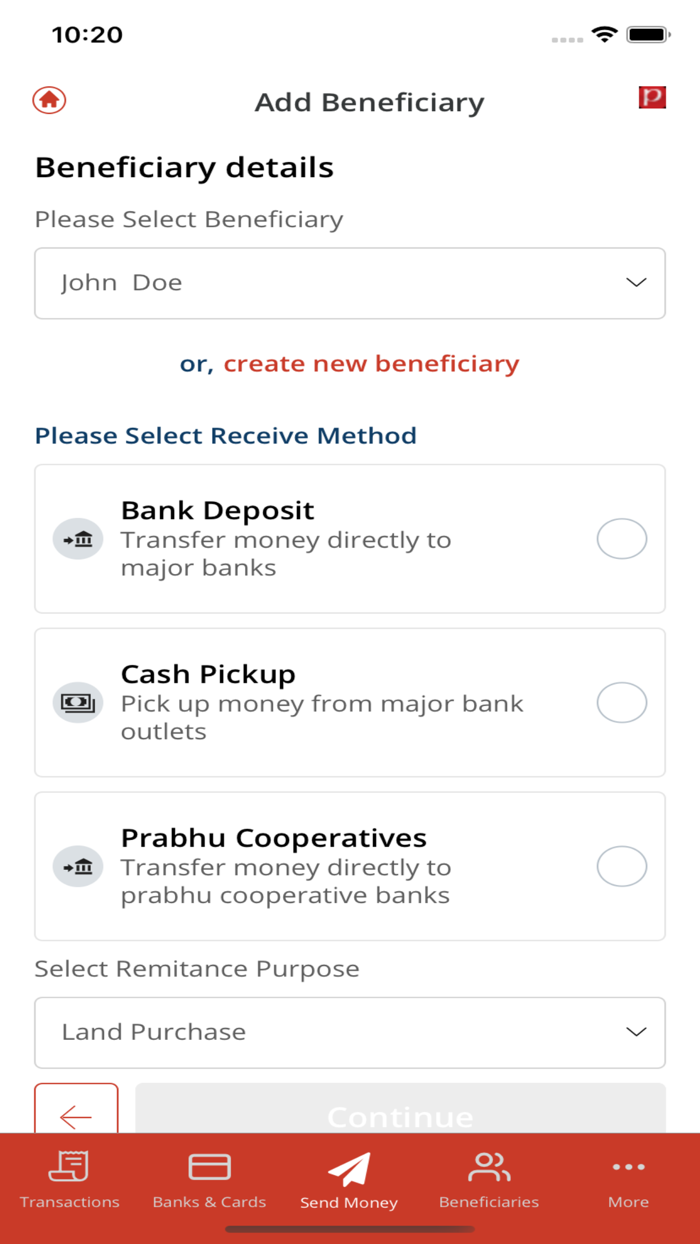Select the Bank Deposit radio button

click(621, 538)
